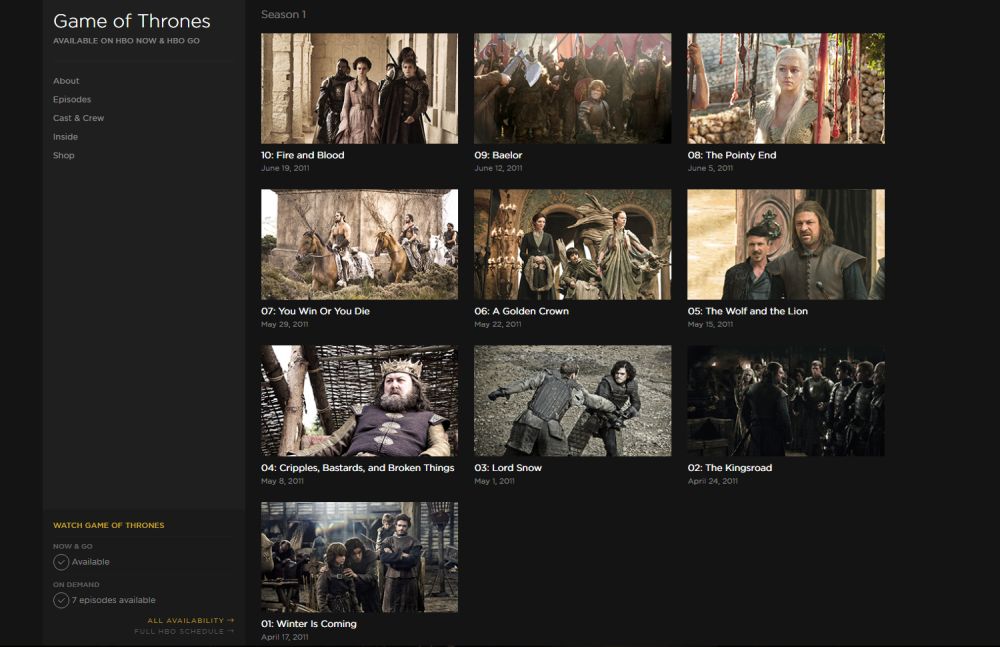Click the 'May 29, 2011' air date
The image size is (1000, 647).
click(x=284, y=325)
